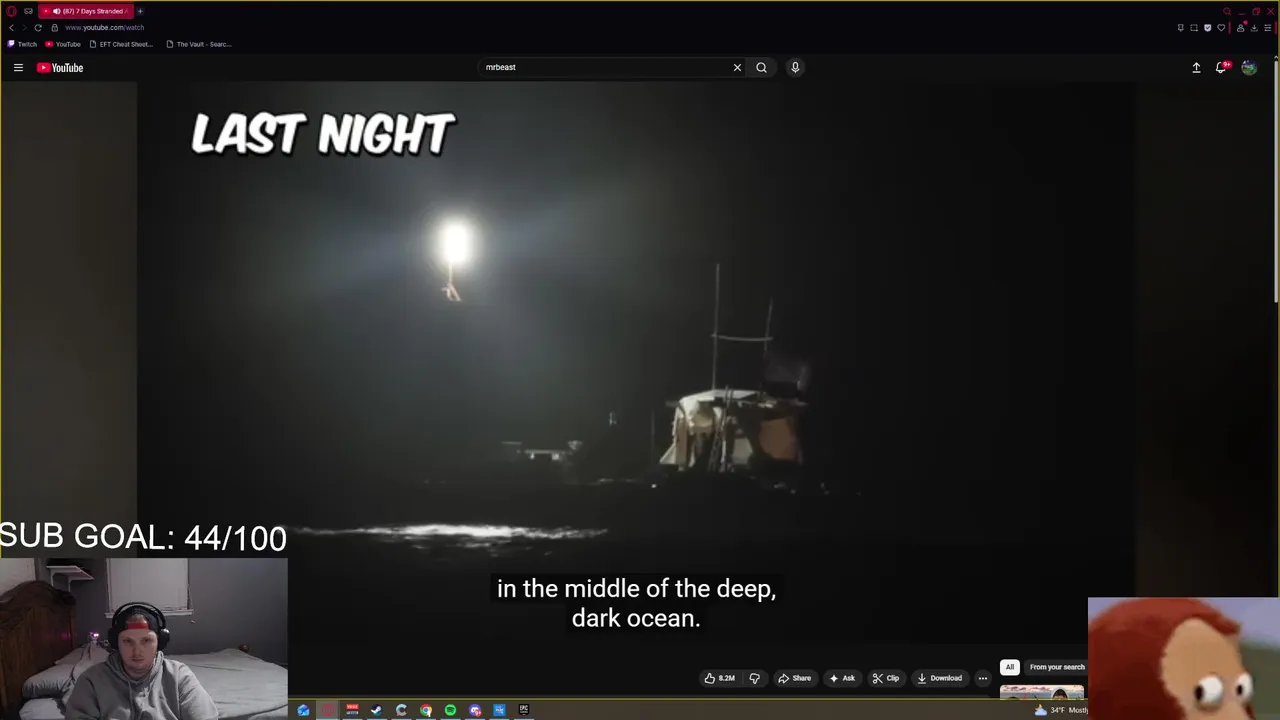
Task: Create a Clip of the video
Action: pyautogui.click(x=885, y=678)
